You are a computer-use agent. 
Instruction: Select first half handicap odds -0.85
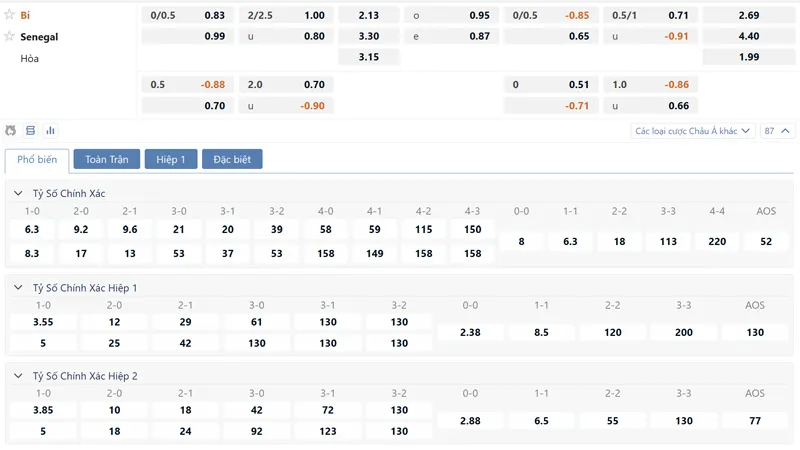pos(551,15)
